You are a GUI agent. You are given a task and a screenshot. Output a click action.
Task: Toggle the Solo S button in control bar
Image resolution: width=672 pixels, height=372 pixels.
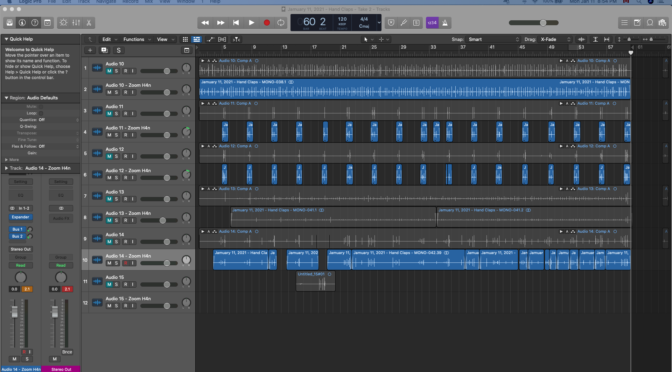click(x=416, y=23)
